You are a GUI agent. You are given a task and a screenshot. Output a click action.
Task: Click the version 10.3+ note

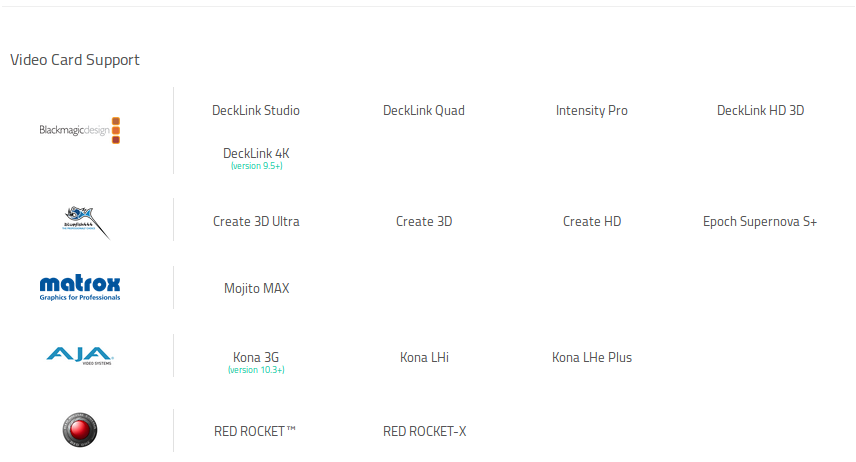pyautogui.click(x=256, y=370)
